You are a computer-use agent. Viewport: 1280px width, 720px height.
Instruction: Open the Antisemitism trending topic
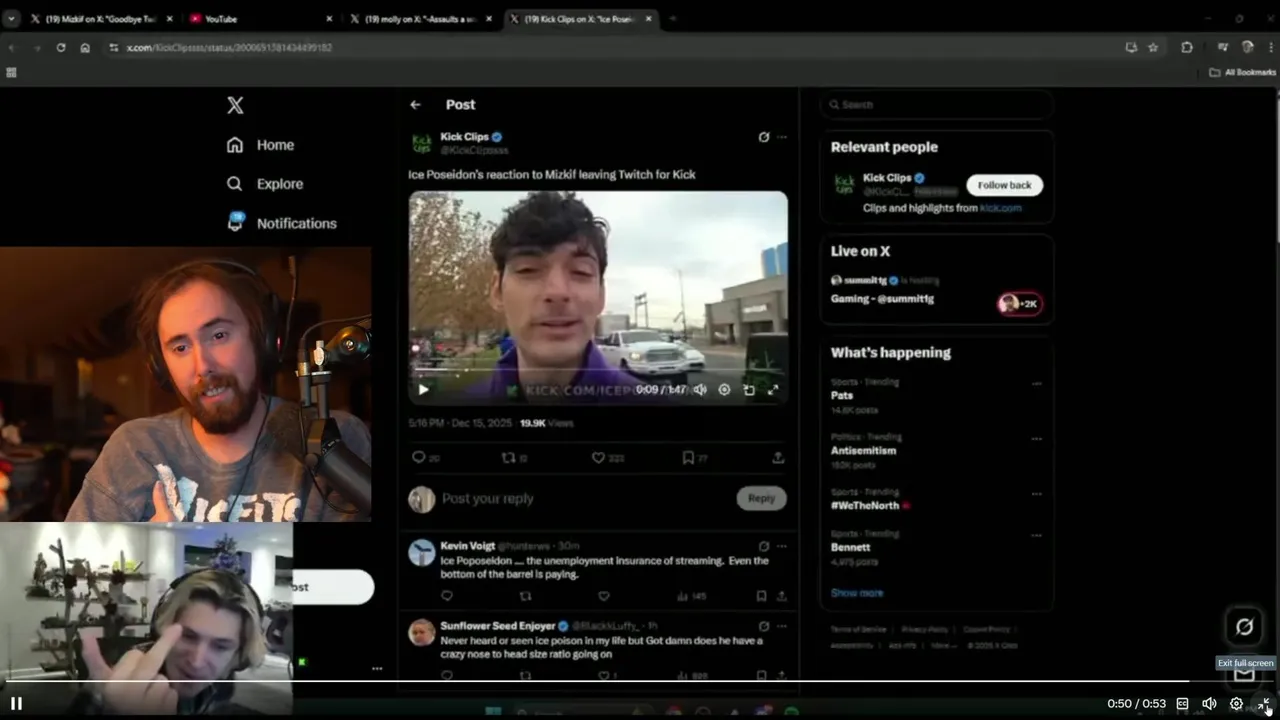pos(863,450)
